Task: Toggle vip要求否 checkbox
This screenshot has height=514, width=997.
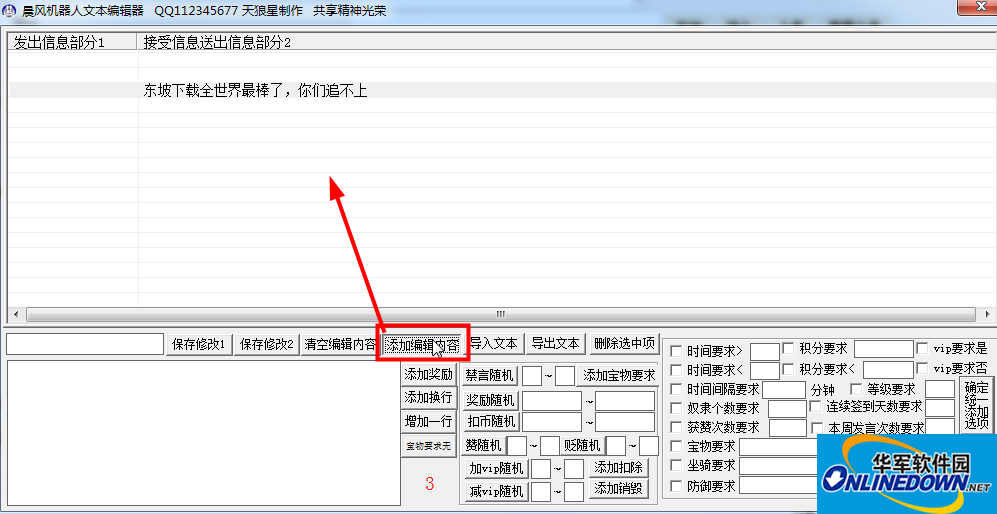Action: (922, 368)
